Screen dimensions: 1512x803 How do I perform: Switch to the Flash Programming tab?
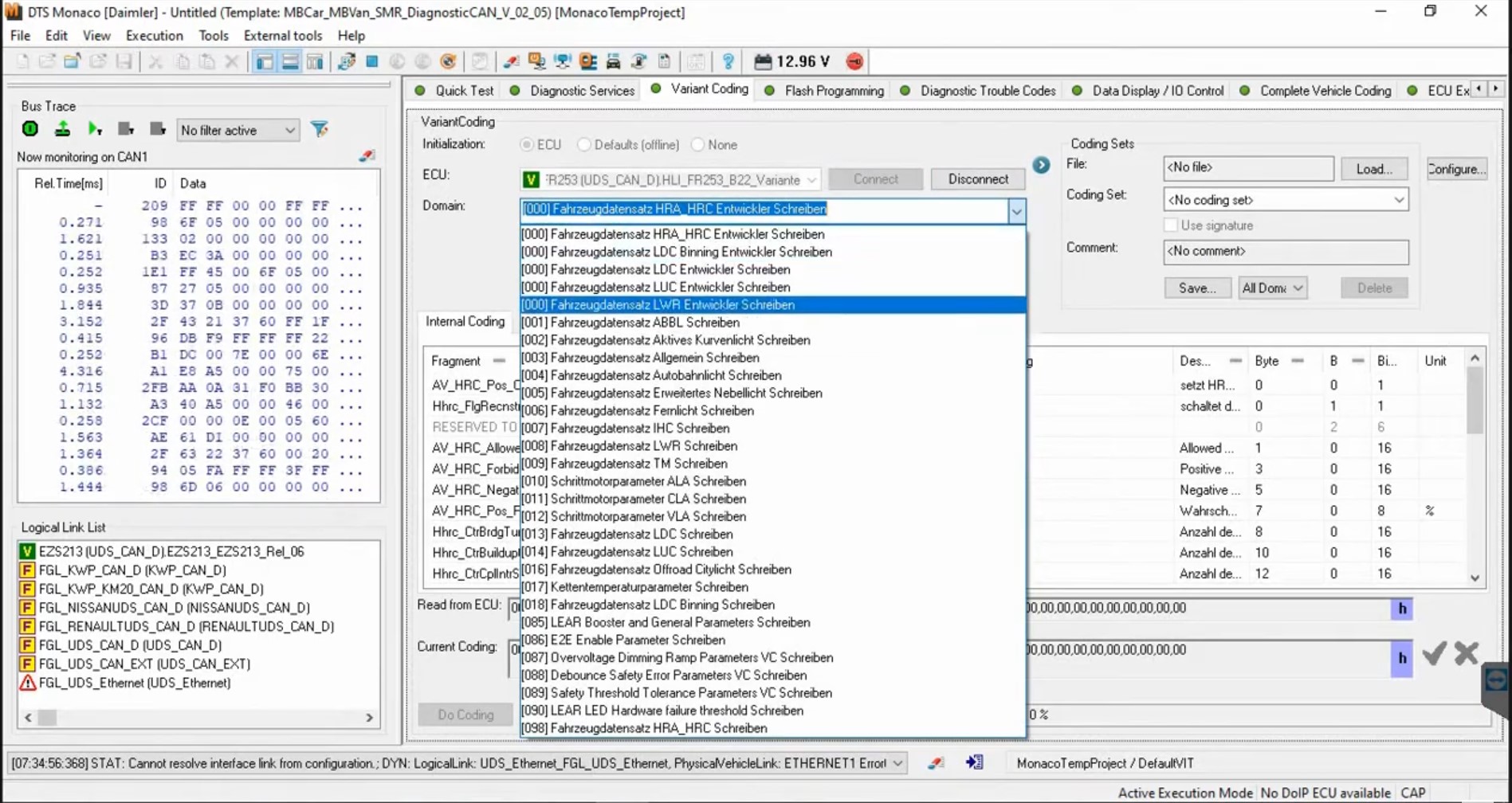824,90
